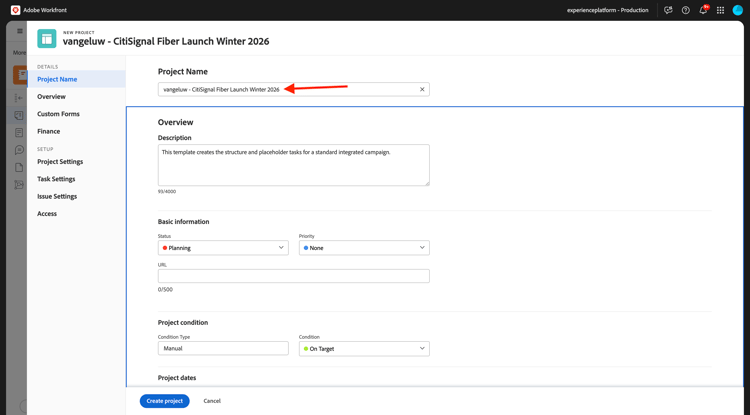750x415 pixels.
Task: Select Project Settings under Setup
Action: point(60,162)
